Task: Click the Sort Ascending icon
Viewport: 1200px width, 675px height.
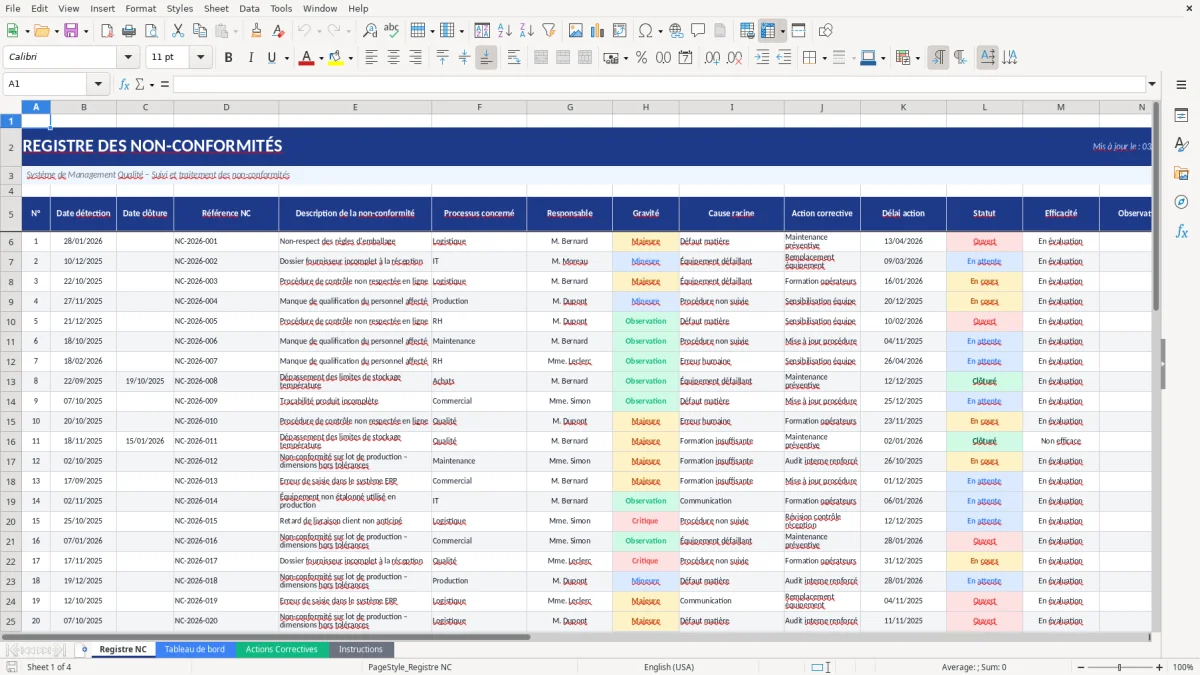Action: coord(505,30)
